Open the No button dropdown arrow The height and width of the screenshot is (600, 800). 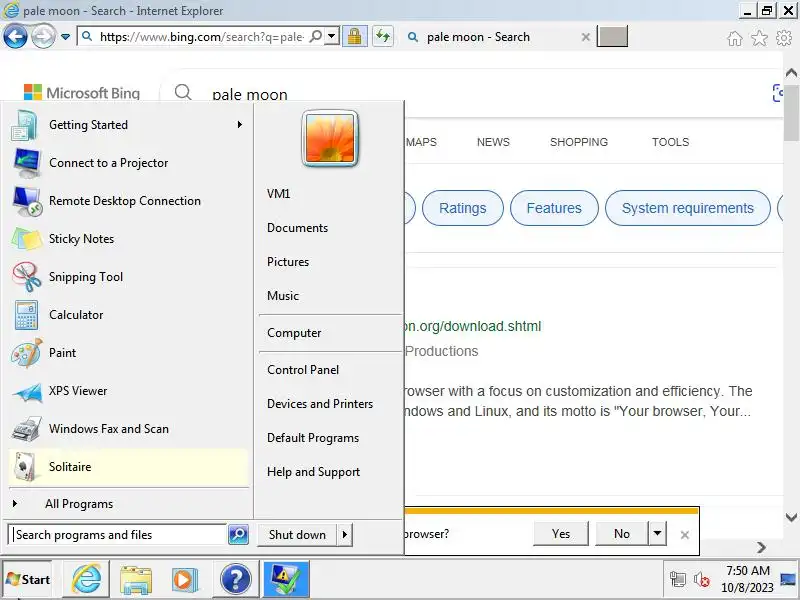click(657, 534)
